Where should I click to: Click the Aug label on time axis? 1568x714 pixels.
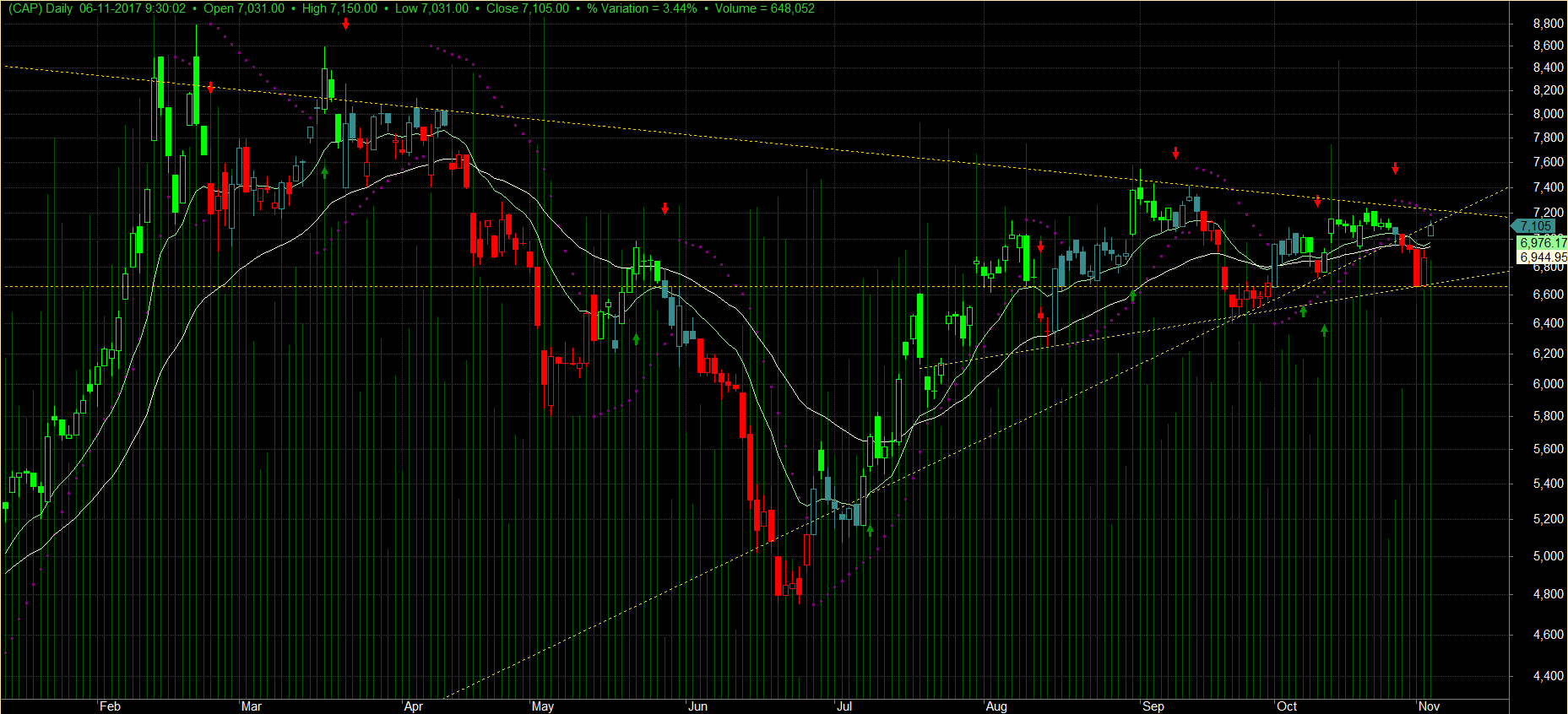[996, 706]
